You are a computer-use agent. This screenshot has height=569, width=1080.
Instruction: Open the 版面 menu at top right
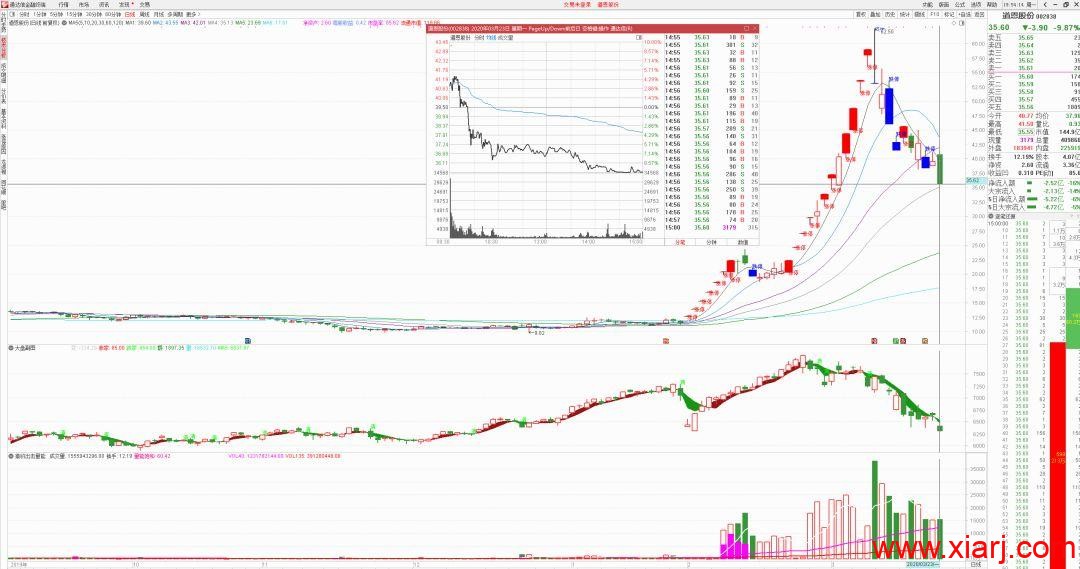[944, 4]
